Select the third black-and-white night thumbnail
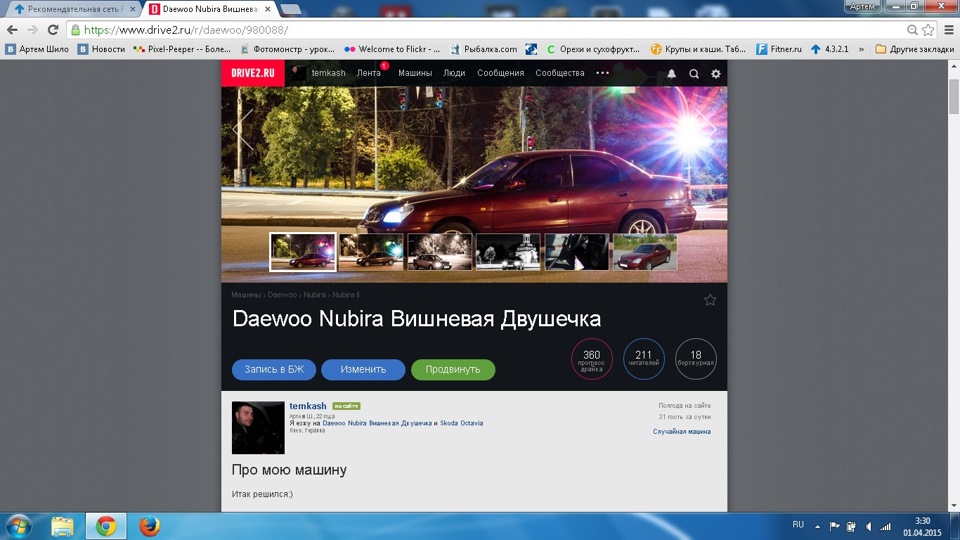 pos(440,252)
